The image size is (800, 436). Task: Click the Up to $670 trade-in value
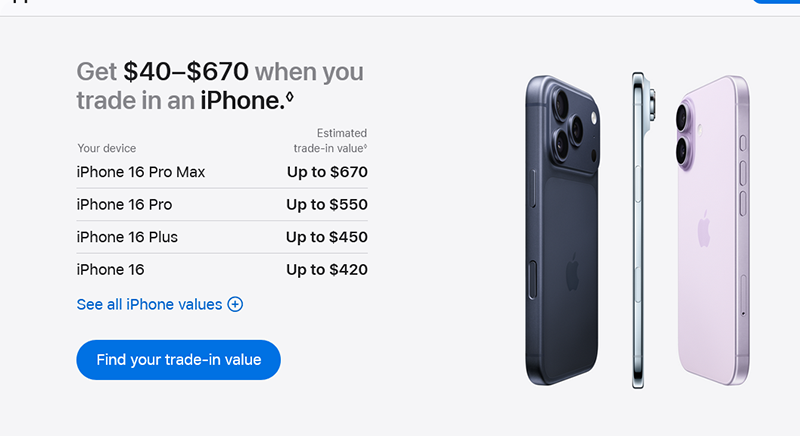pyautogui.click(x=327, y=172)
